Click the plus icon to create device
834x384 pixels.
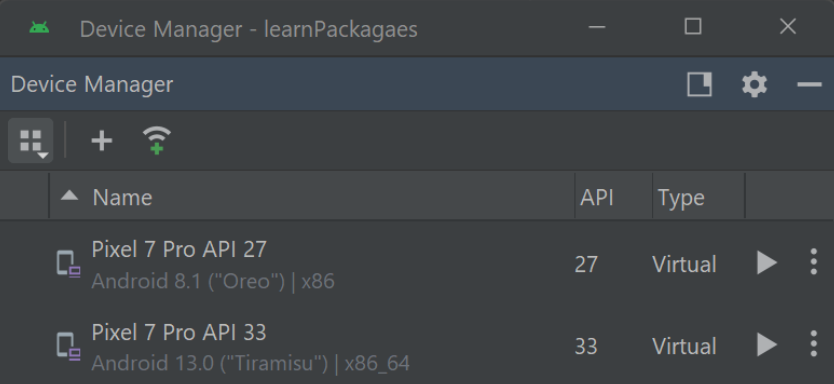pos(102,141)
